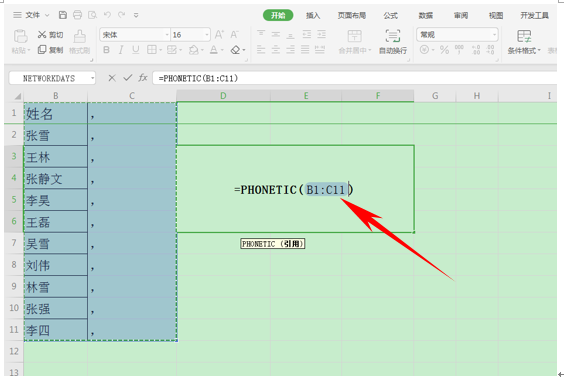Image resolution: width=564 pixels, height=383 pixels.
Task: Open insert function fx icon
Action: click(x=143, y=78)
